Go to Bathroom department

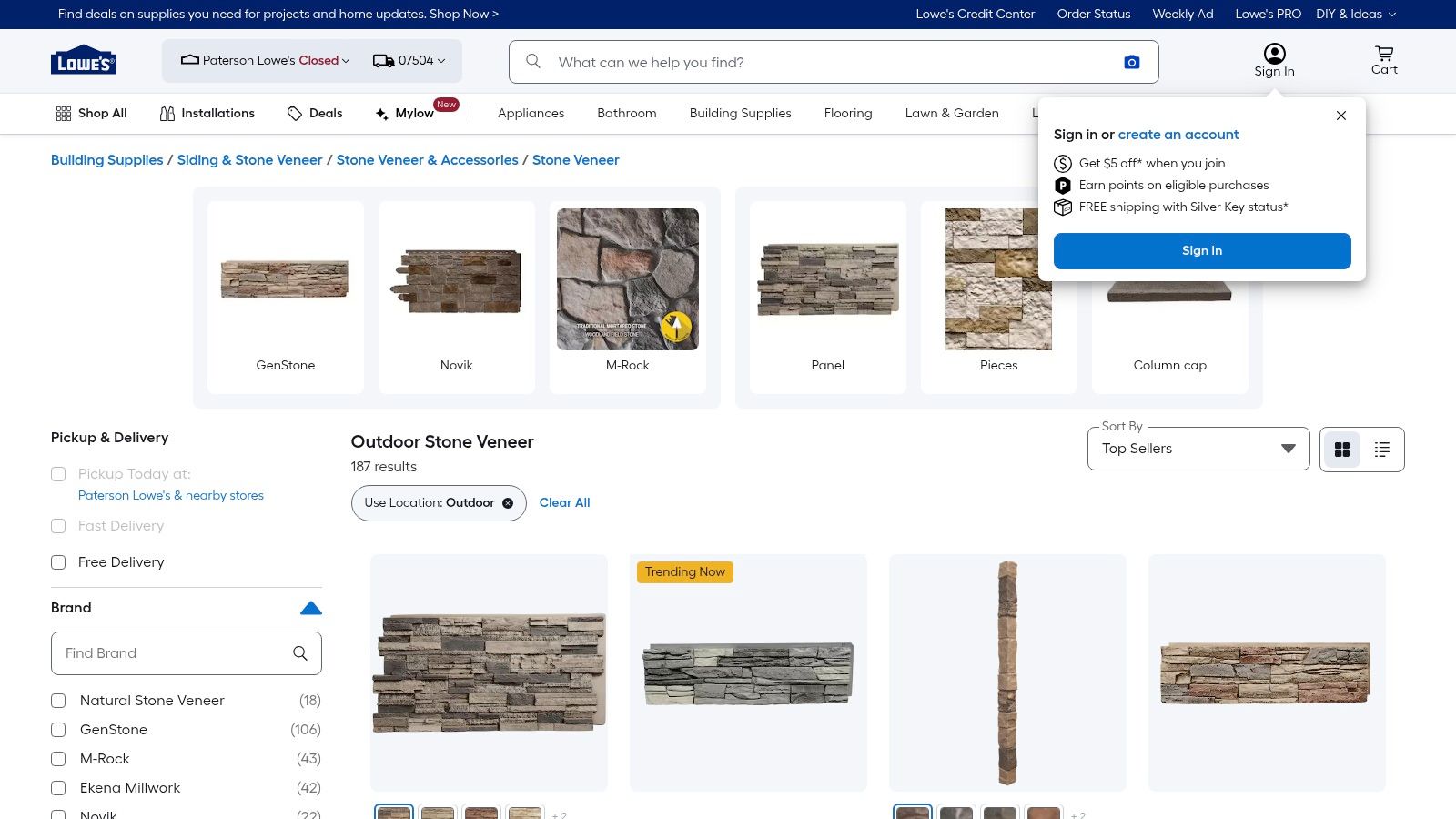pos(626,114)
